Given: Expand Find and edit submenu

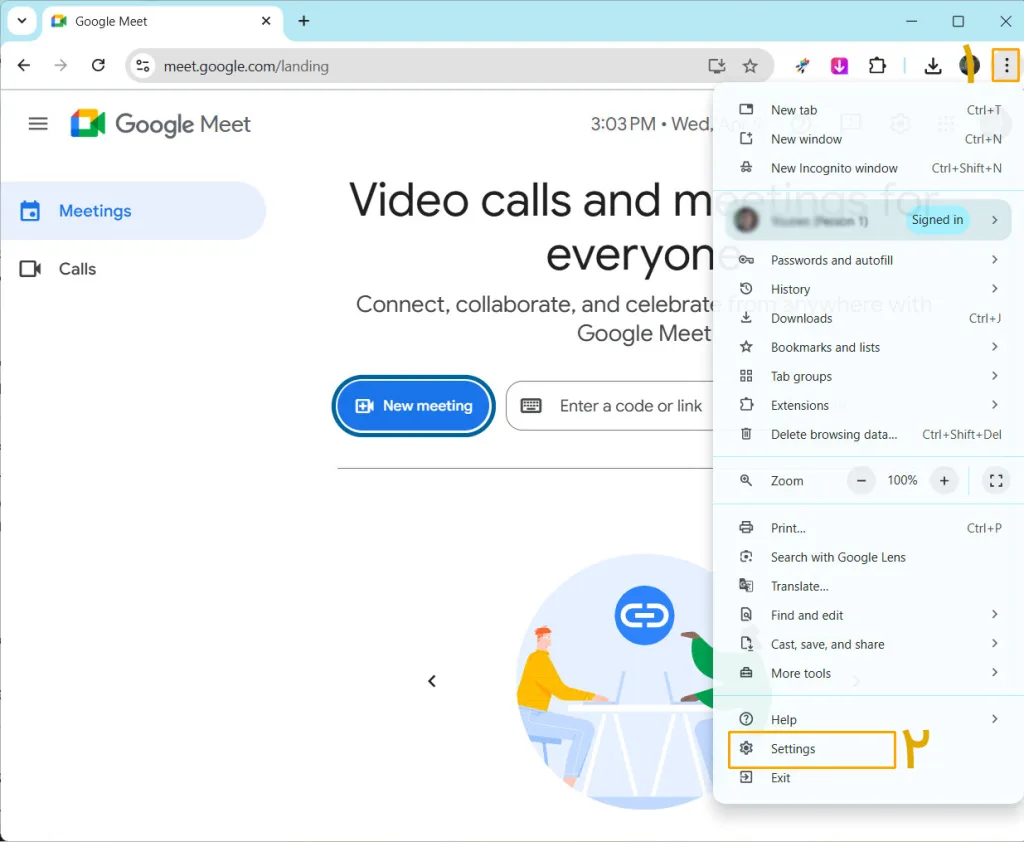Looking at the screenshot, I should [x=869, y=615].
